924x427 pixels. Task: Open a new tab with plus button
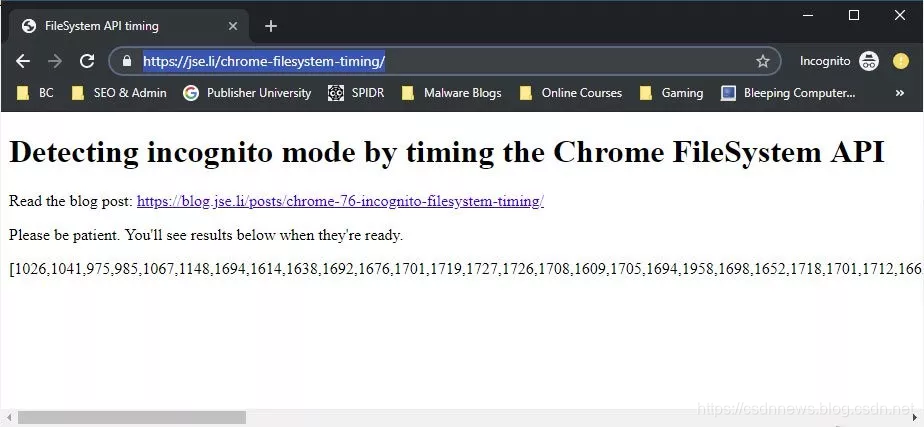pyautogui.click(x=270, y=26)
